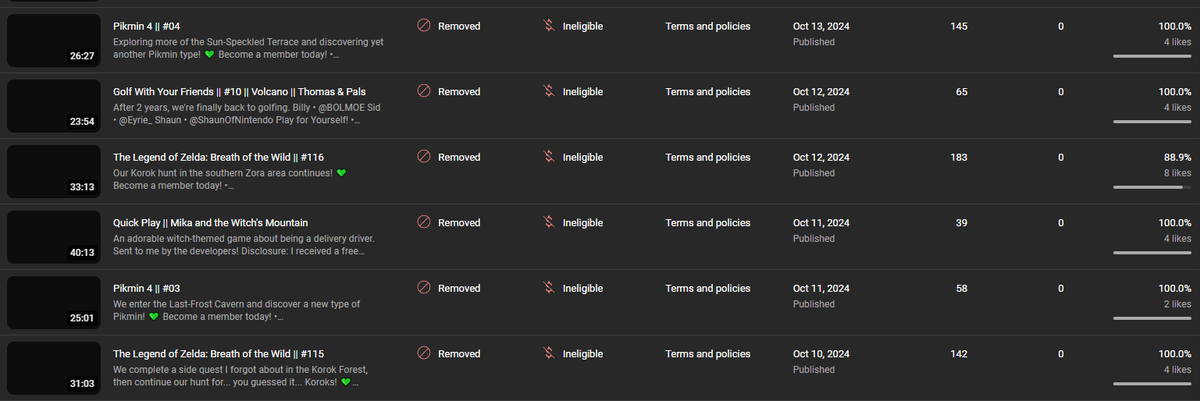
Task: Click the Ineligible monetization icon for Pikmin 4 #04
Action: tap(548, 26)
